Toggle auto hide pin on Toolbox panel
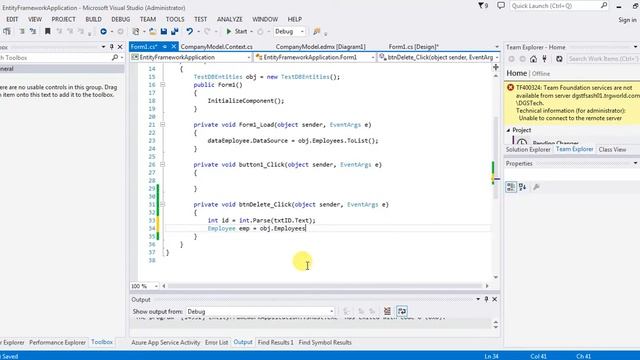 (111, 47)
